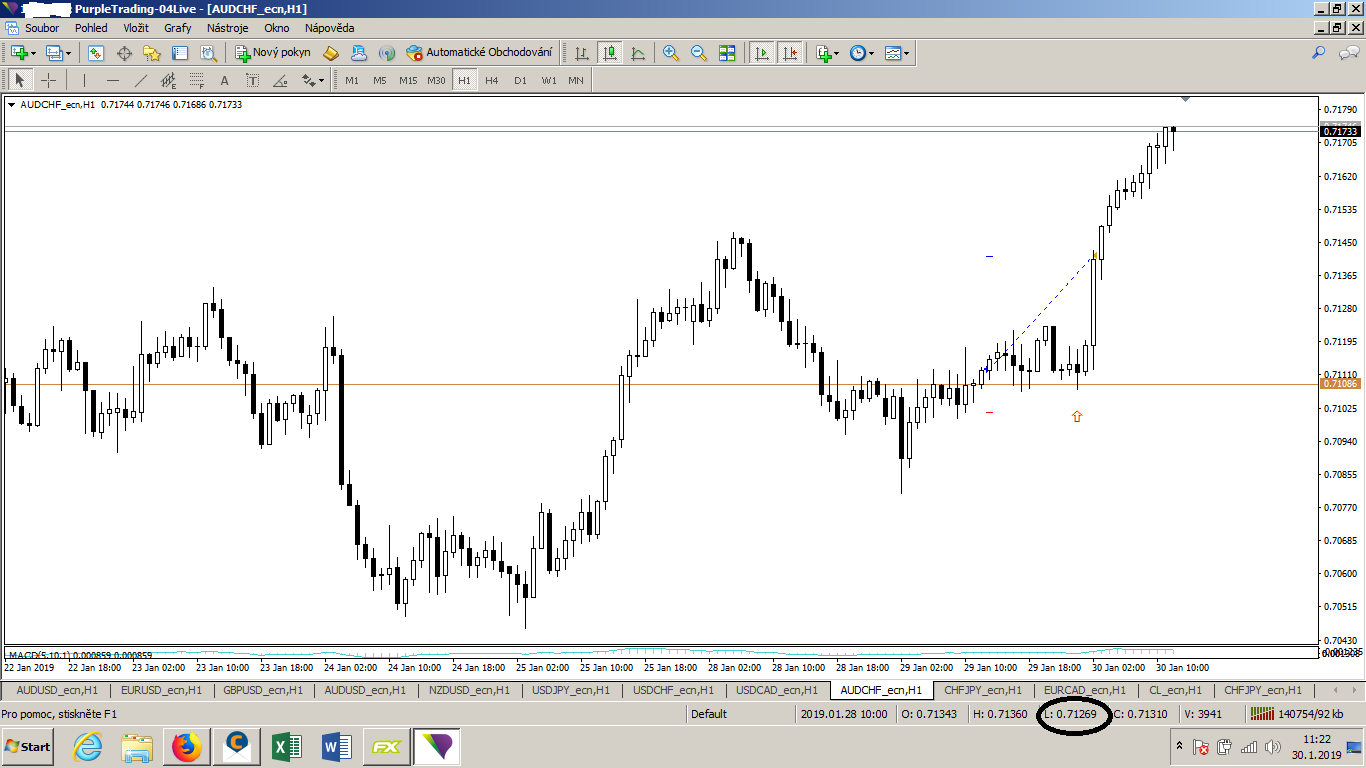The height and width of the screenshot is (768, 1366).
Task: Open the Nástroje menu
Action: click(227, 28)
